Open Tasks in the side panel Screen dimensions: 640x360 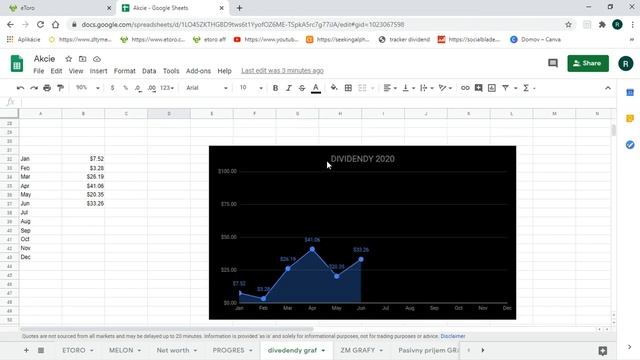[x=630, y=144]
